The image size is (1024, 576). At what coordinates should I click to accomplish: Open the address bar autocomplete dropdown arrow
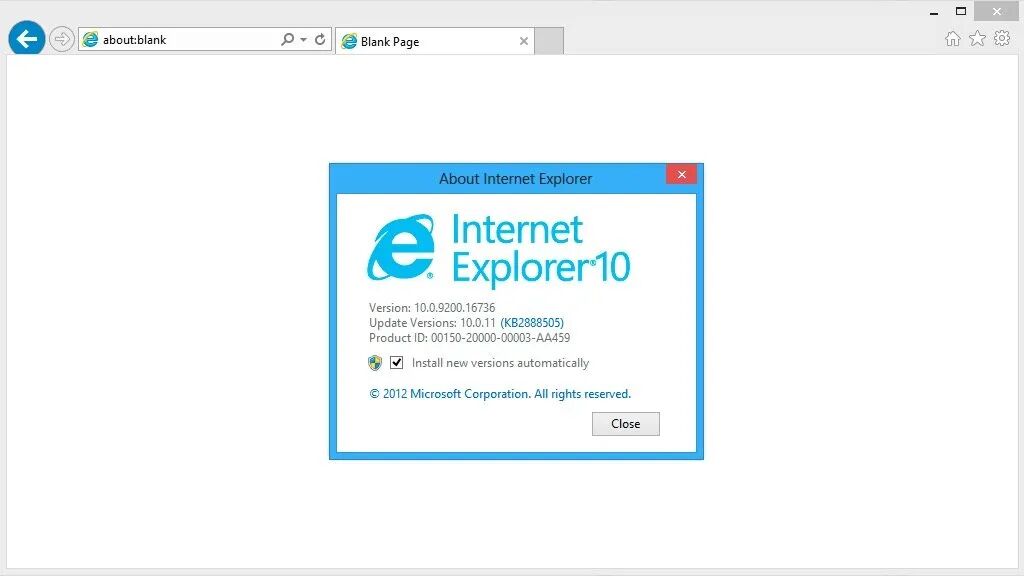(x=304, y=39)
